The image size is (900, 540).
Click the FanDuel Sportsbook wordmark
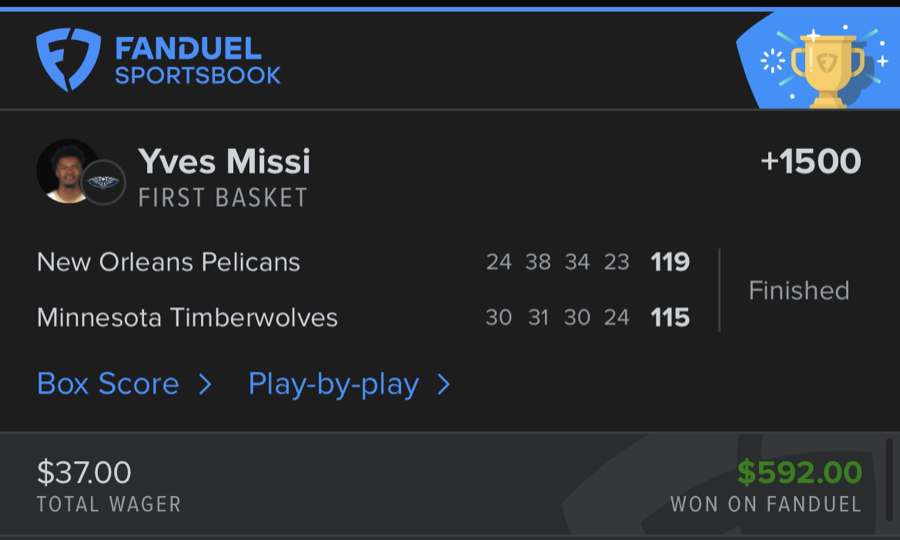coord(198,60)
